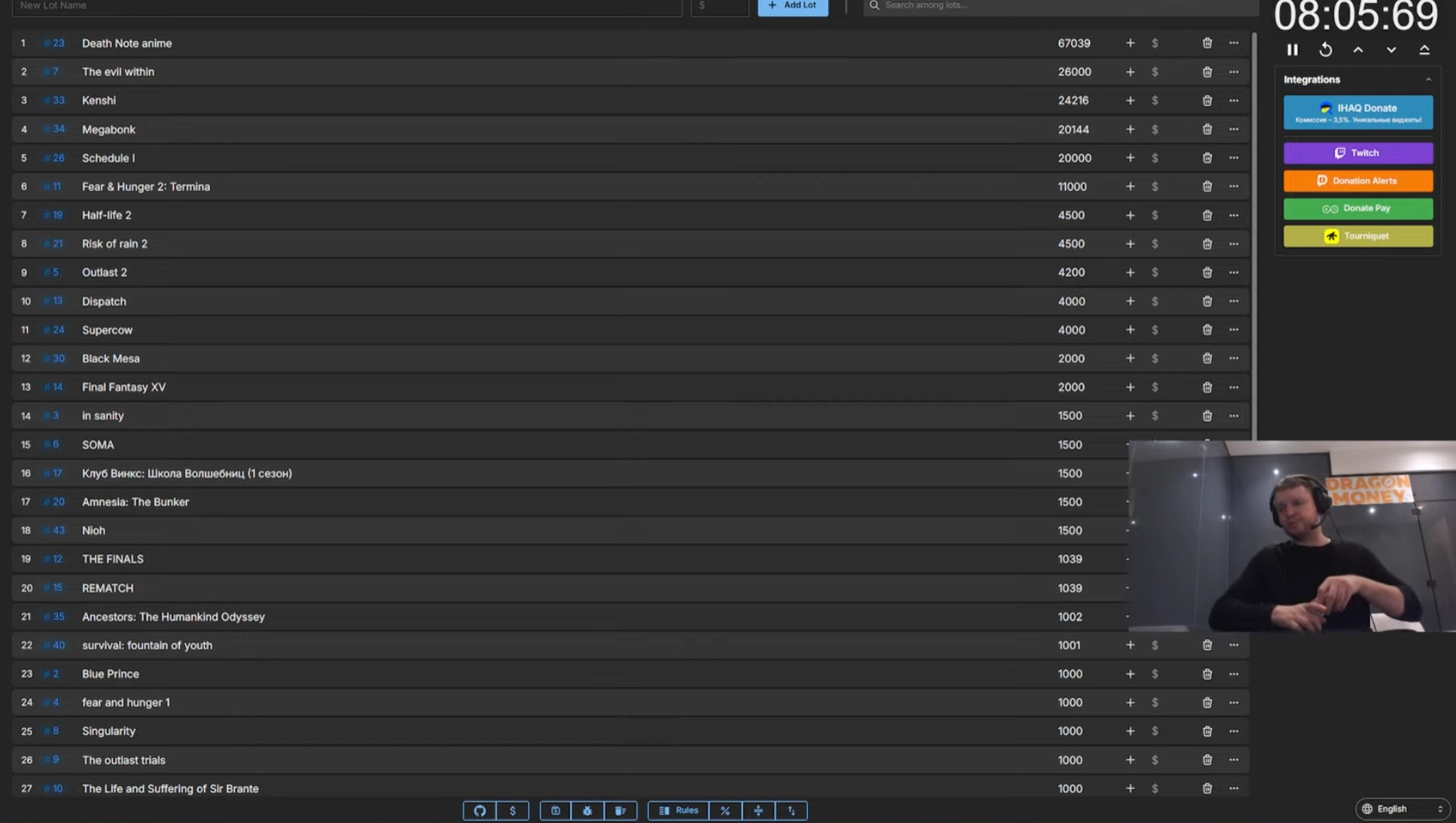Edit the SOMA lot name

[98, 444]
